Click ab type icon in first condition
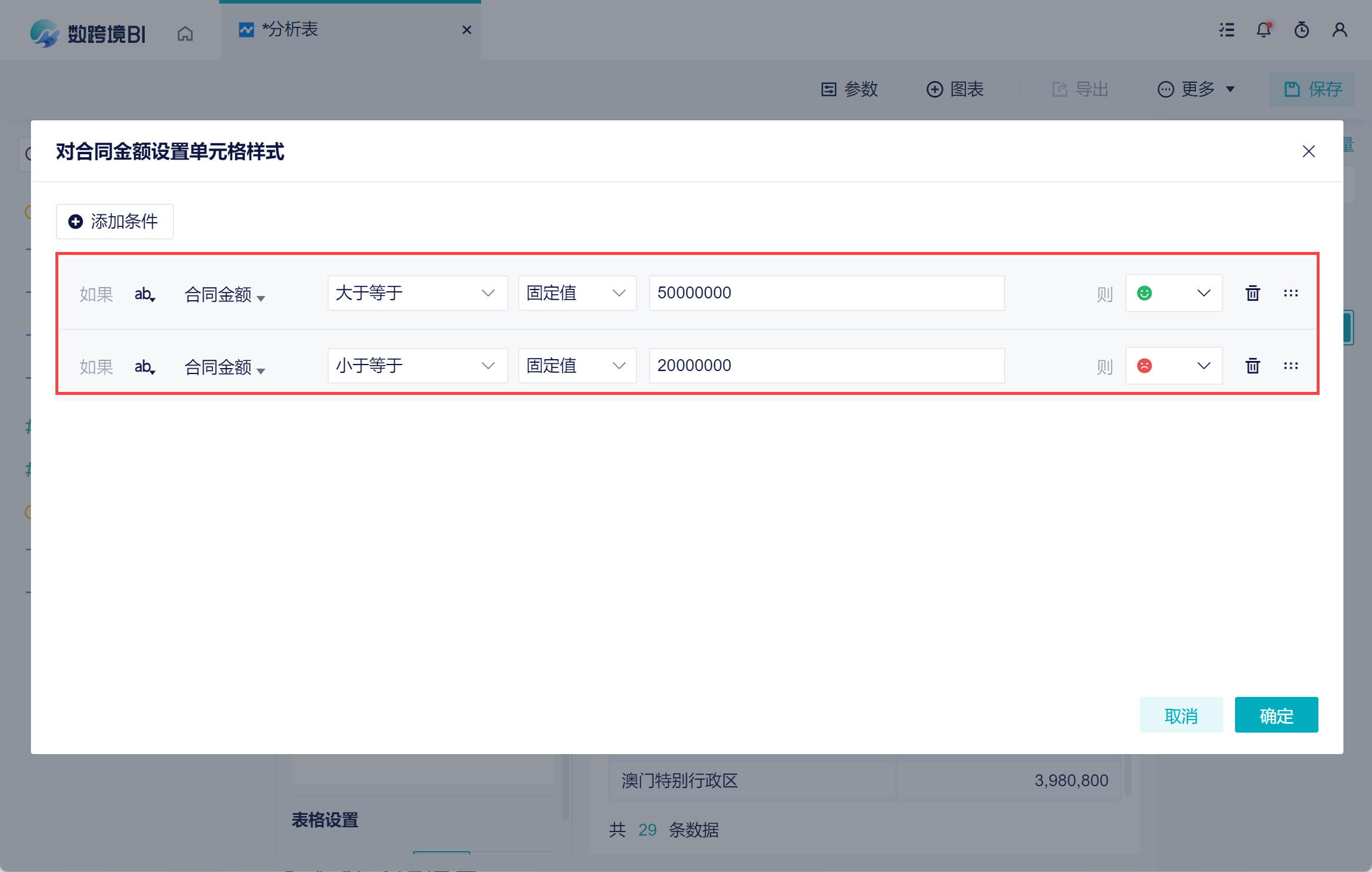Screen dimensions: 1372x872 coord(145,294)
